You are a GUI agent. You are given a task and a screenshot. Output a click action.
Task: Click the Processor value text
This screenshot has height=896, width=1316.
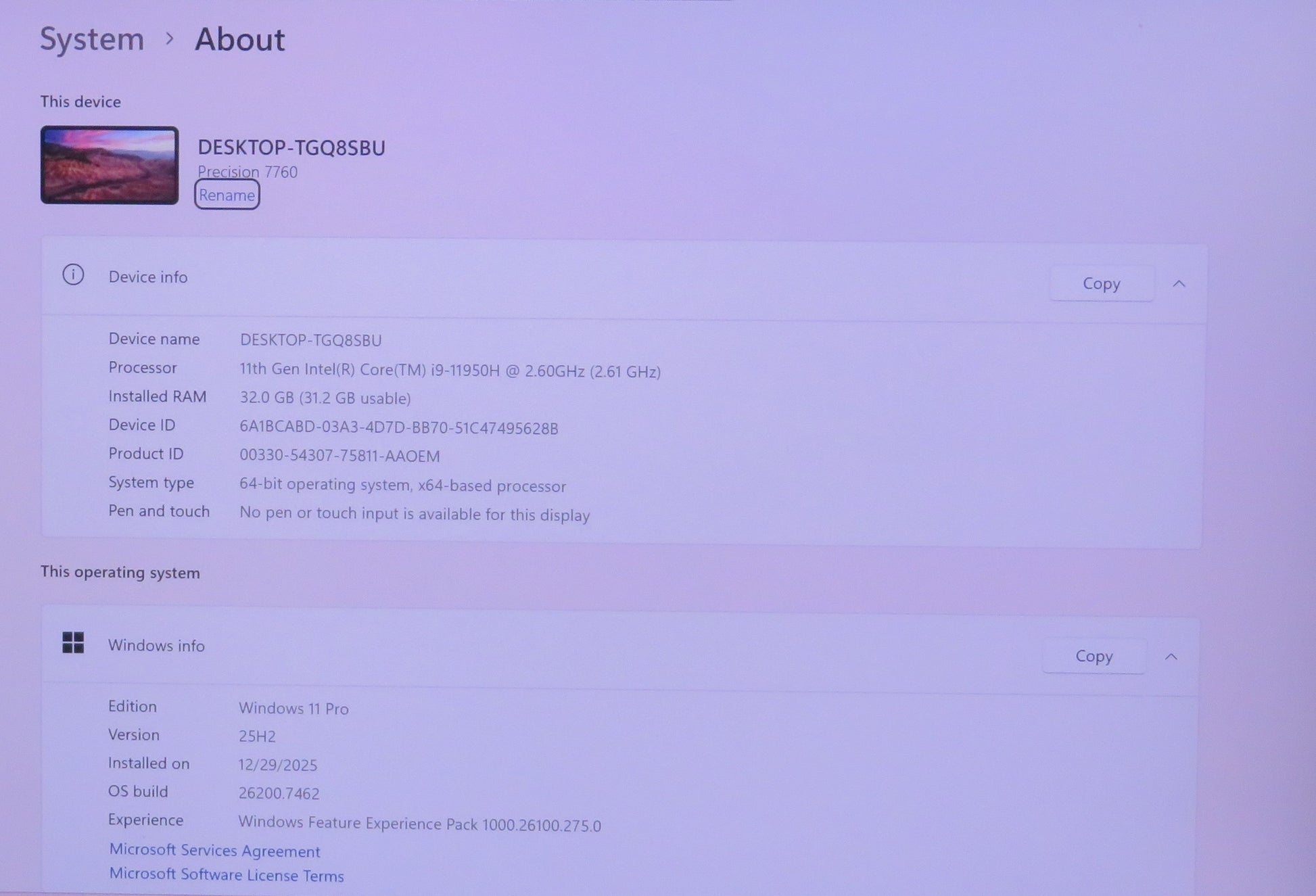pos(450,371)
